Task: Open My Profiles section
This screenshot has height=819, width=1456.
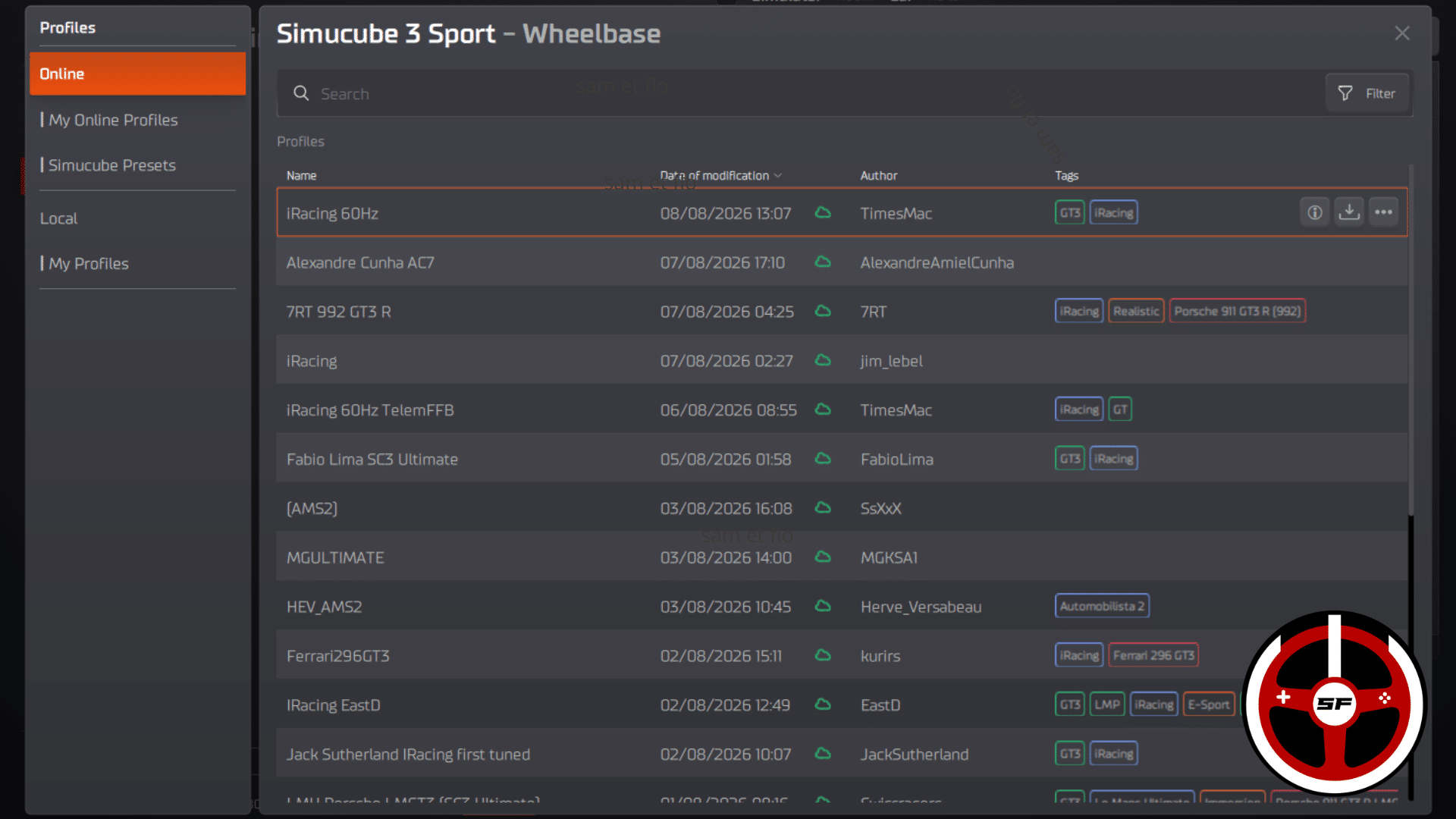Action: (89, 263)
